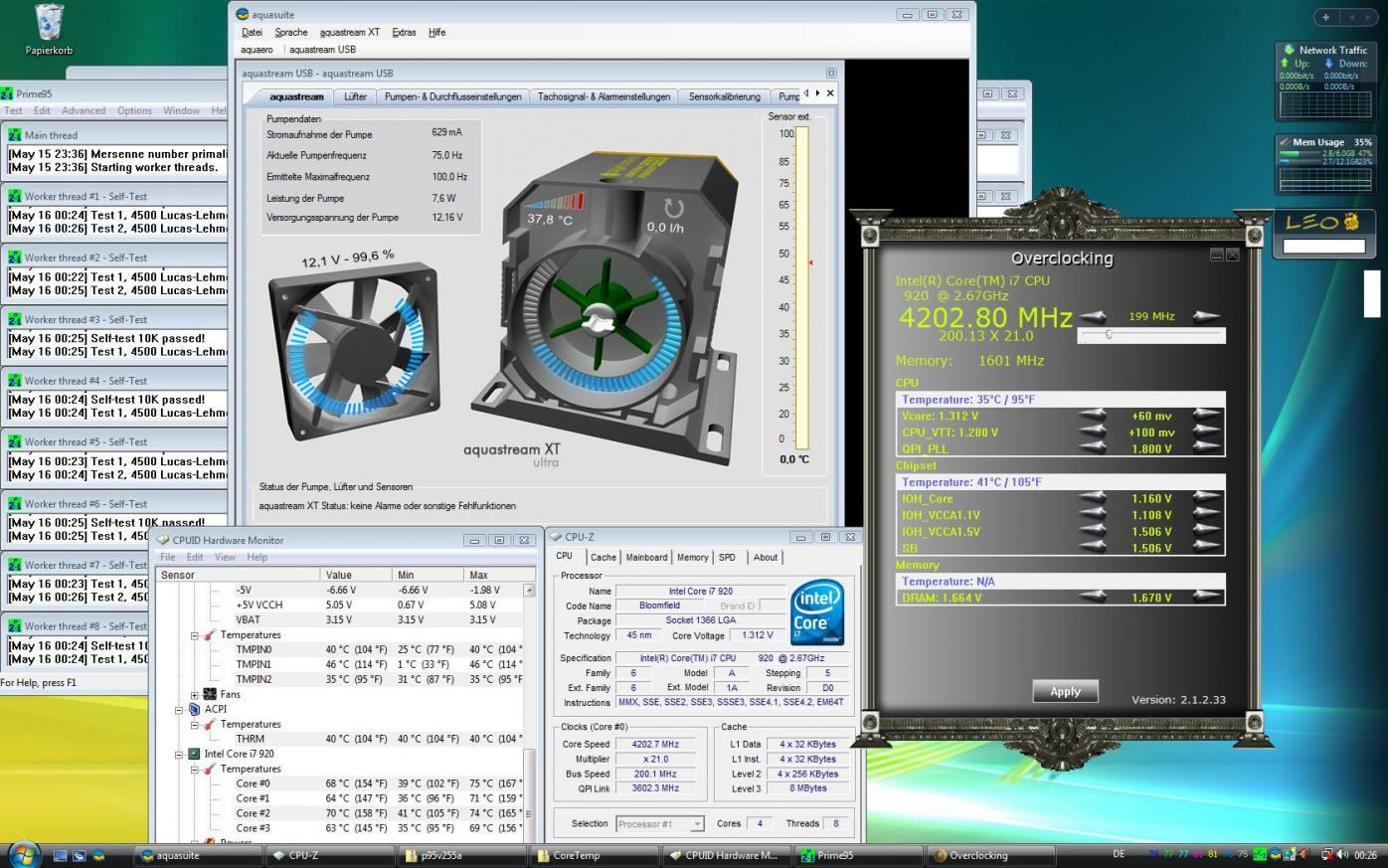Switch to the Mainboard tab in CPU-Z
The image size is (1388, 868).
click(x=646, y=557)
